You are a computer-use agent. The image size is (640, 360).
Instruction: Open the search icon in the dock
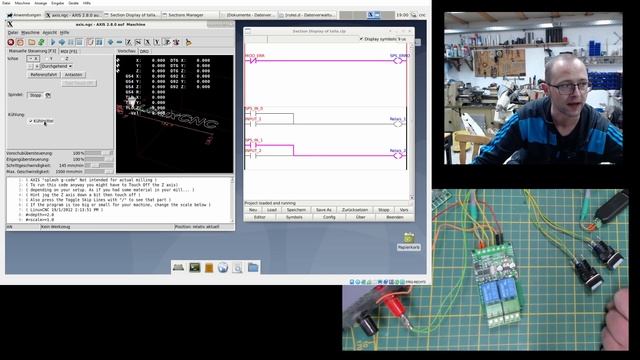[238, 268]
